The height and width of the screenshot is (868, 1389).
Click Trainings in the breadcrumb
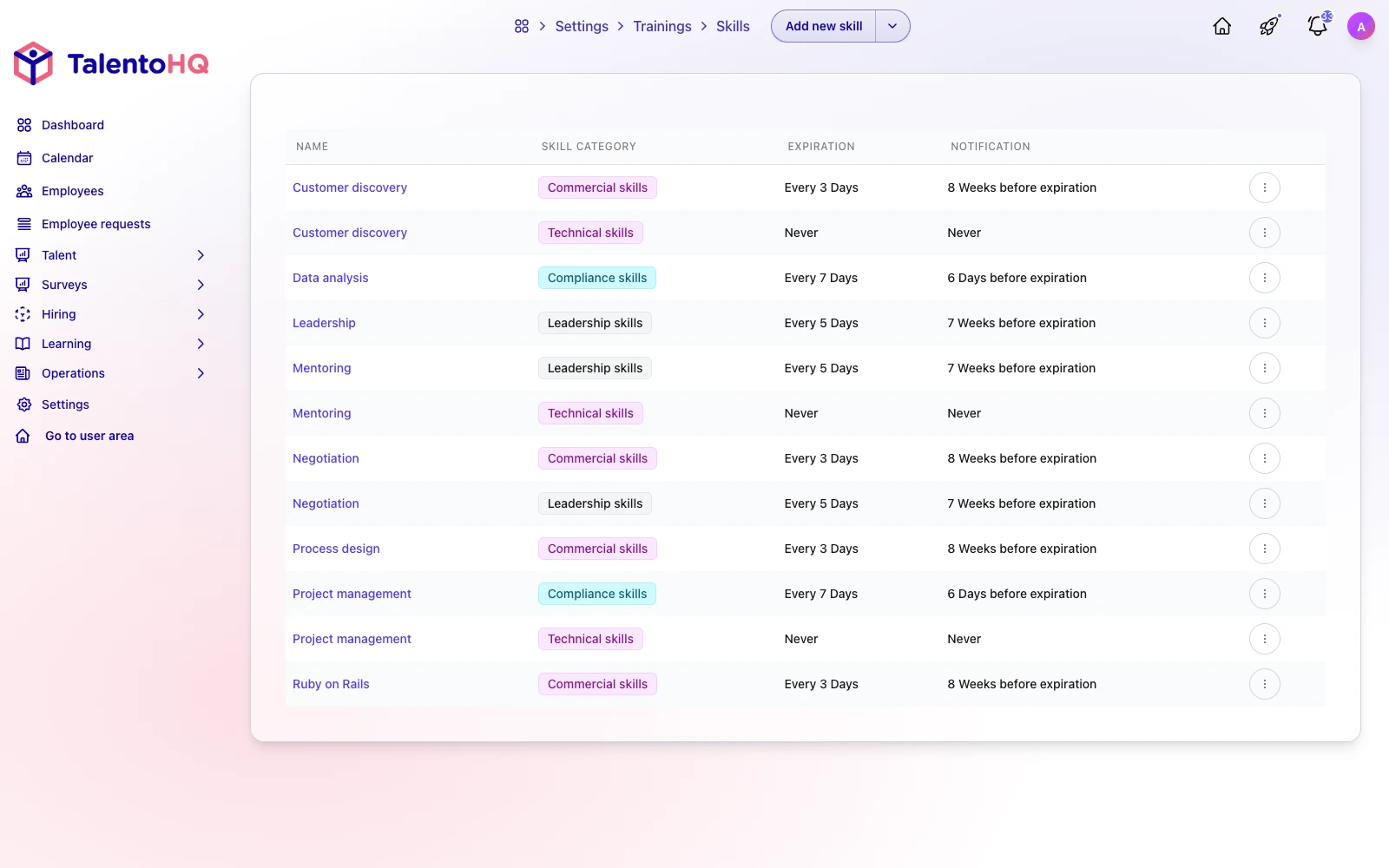click(x=662, y=26)
